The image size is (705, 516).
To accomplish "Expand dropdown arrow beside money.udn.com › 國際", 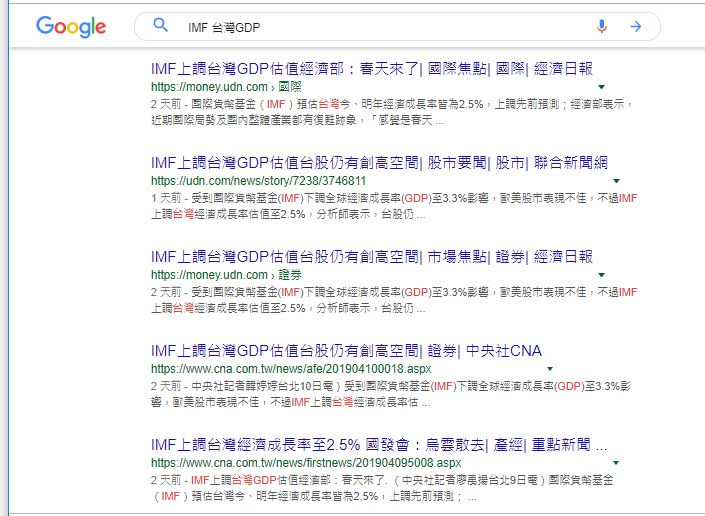I will (602, 87).
